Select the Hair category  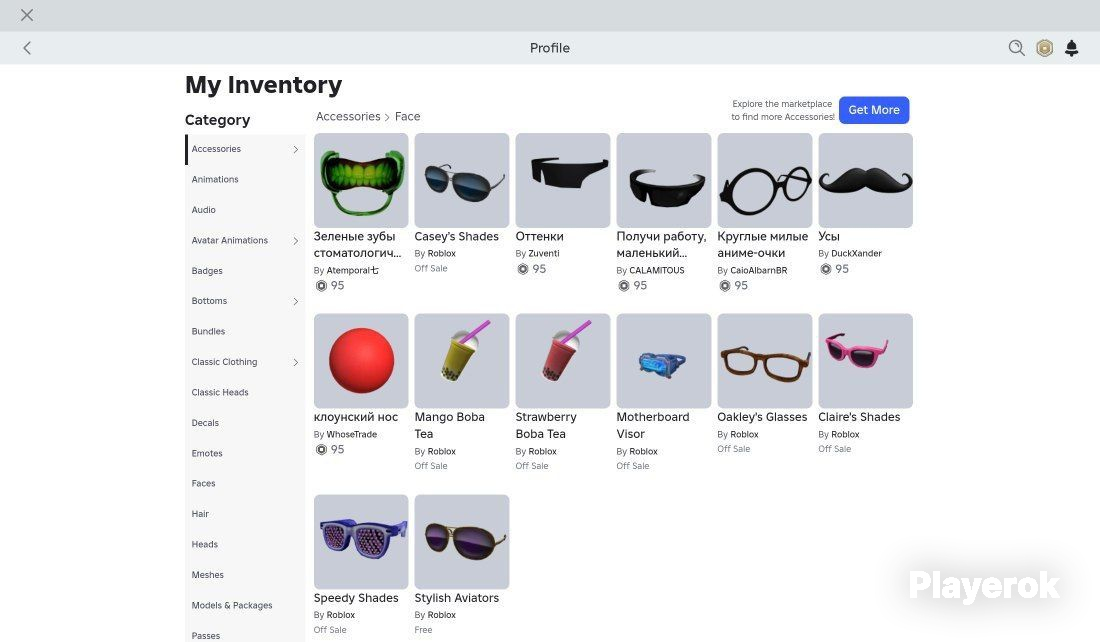pos(245,514)
